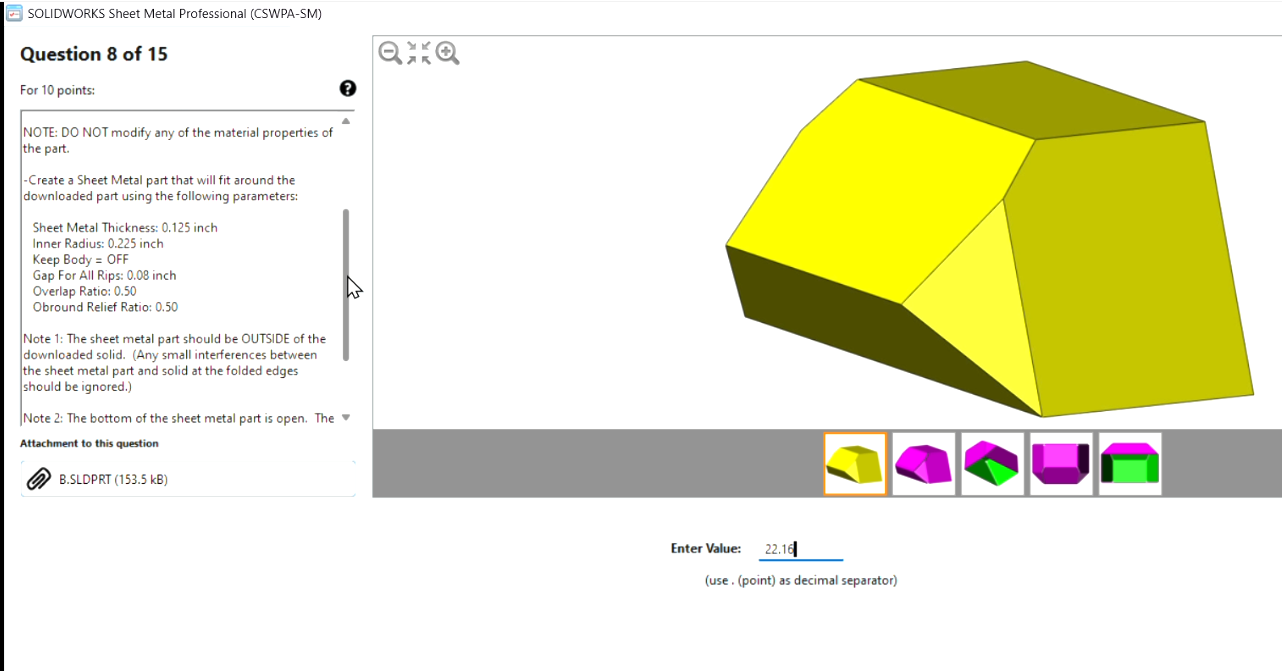The height and width of the screenshot is (671, 1282).
Task: Click the zoom in magnifier icon
Action: point(448,53)
